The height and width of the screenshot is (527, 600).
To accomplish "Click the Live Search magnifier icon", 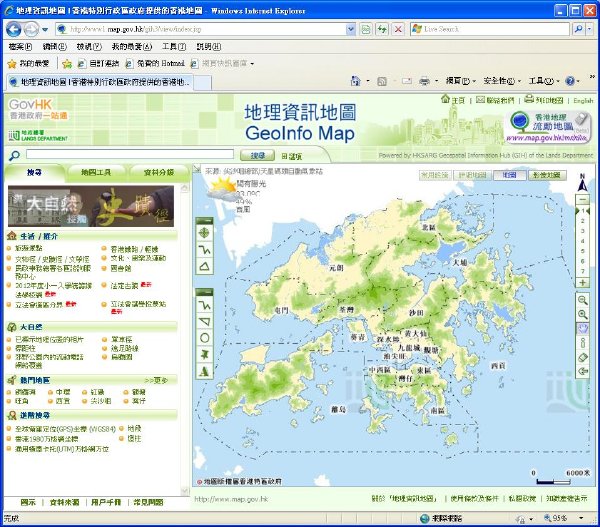I will (579, 29).
